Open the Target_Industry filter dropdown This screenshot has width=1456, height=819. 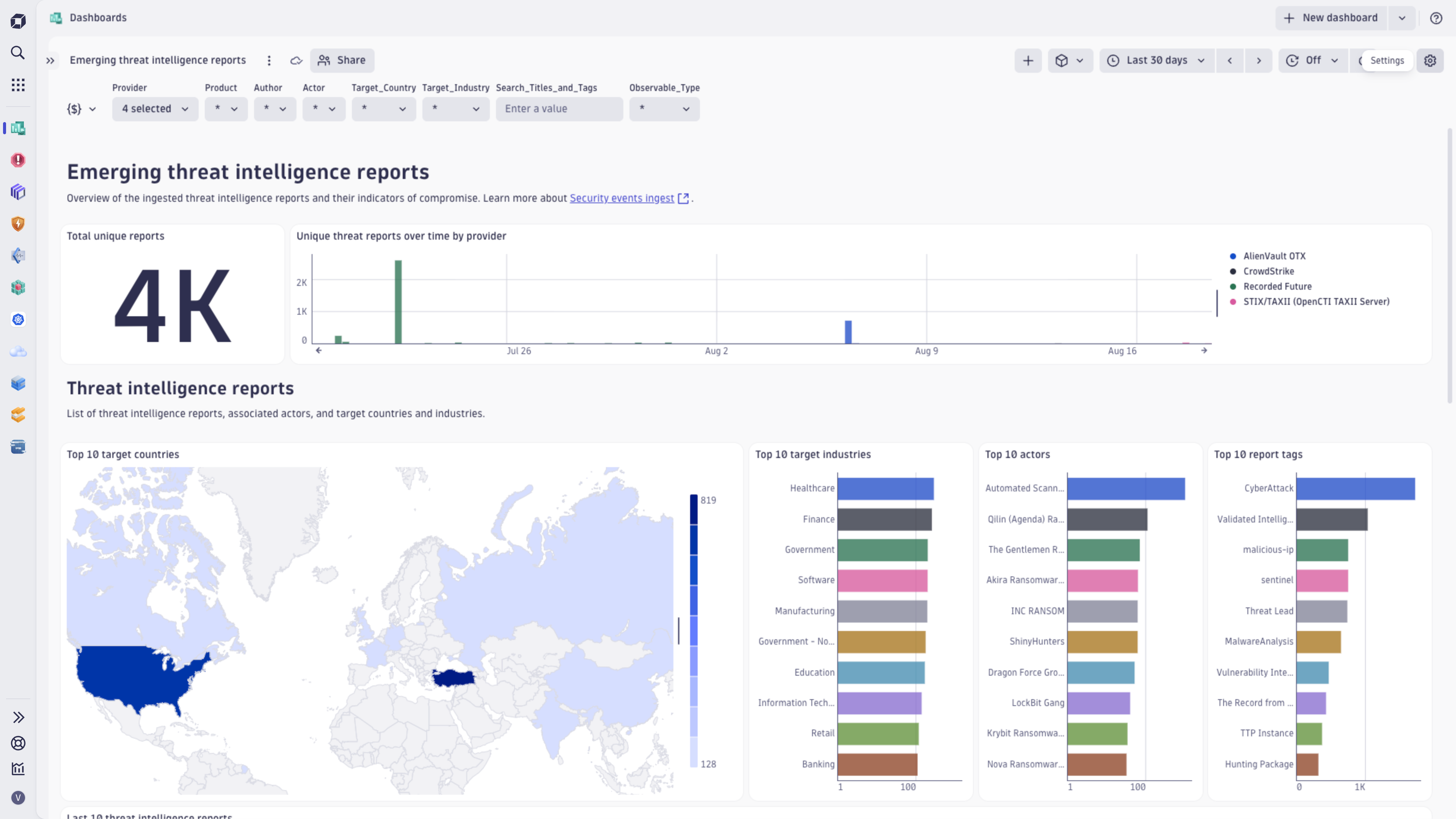click(x=455, y=108)
